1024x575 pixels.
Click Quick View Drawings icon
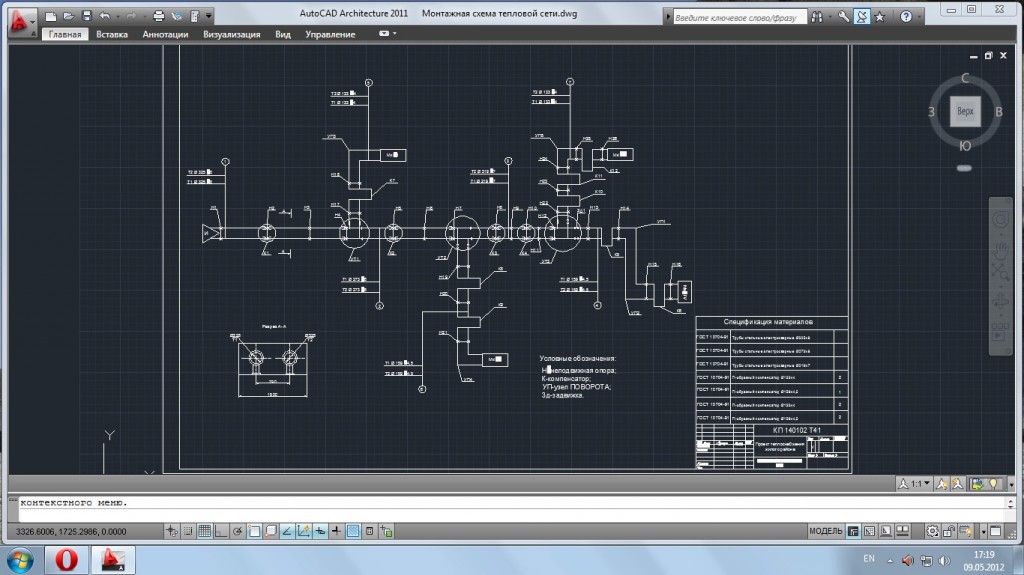[x=903, y=531]
